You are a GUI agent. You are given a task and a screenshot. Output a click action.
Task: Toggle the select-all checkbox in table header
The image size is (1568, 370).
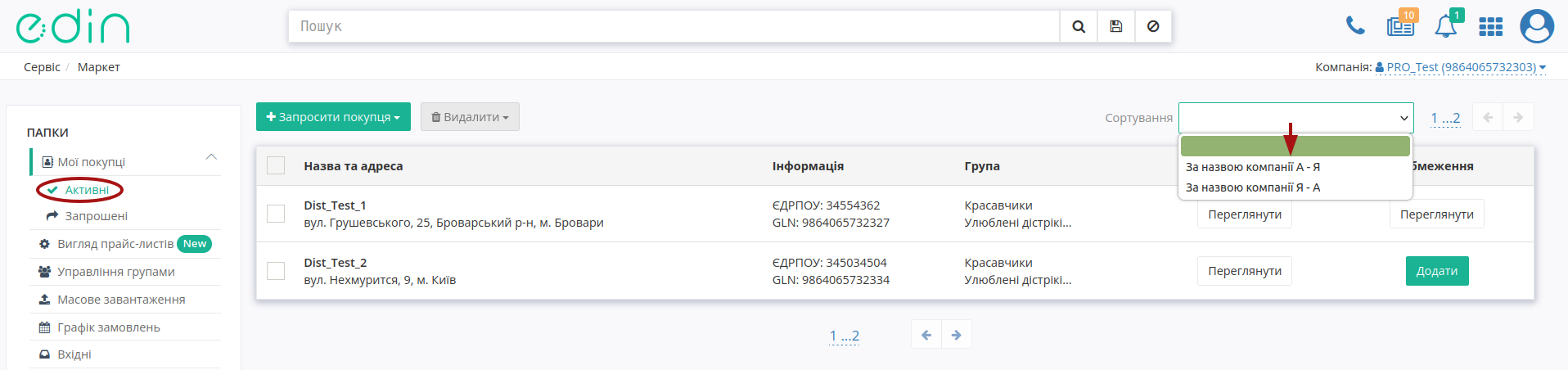point(276,165)
